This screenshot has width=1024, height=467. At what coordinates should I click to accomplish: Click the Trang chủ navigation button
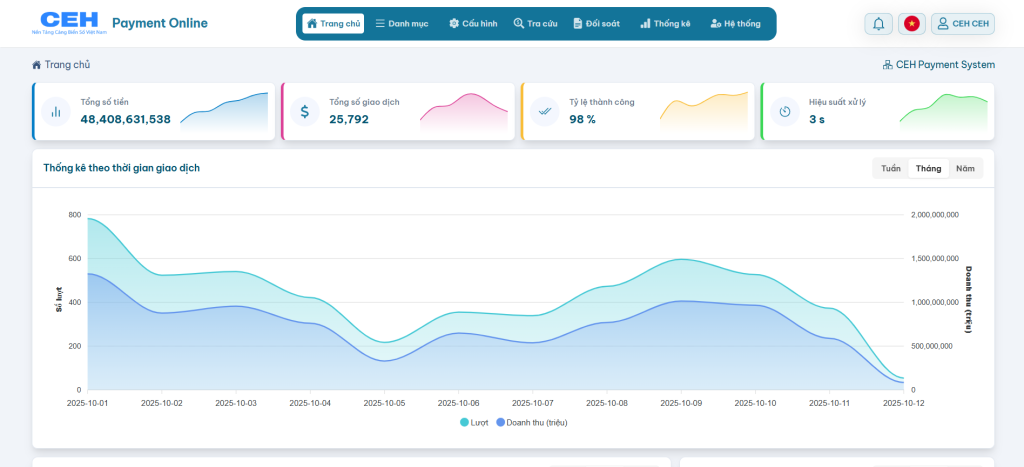click(333, 24)
